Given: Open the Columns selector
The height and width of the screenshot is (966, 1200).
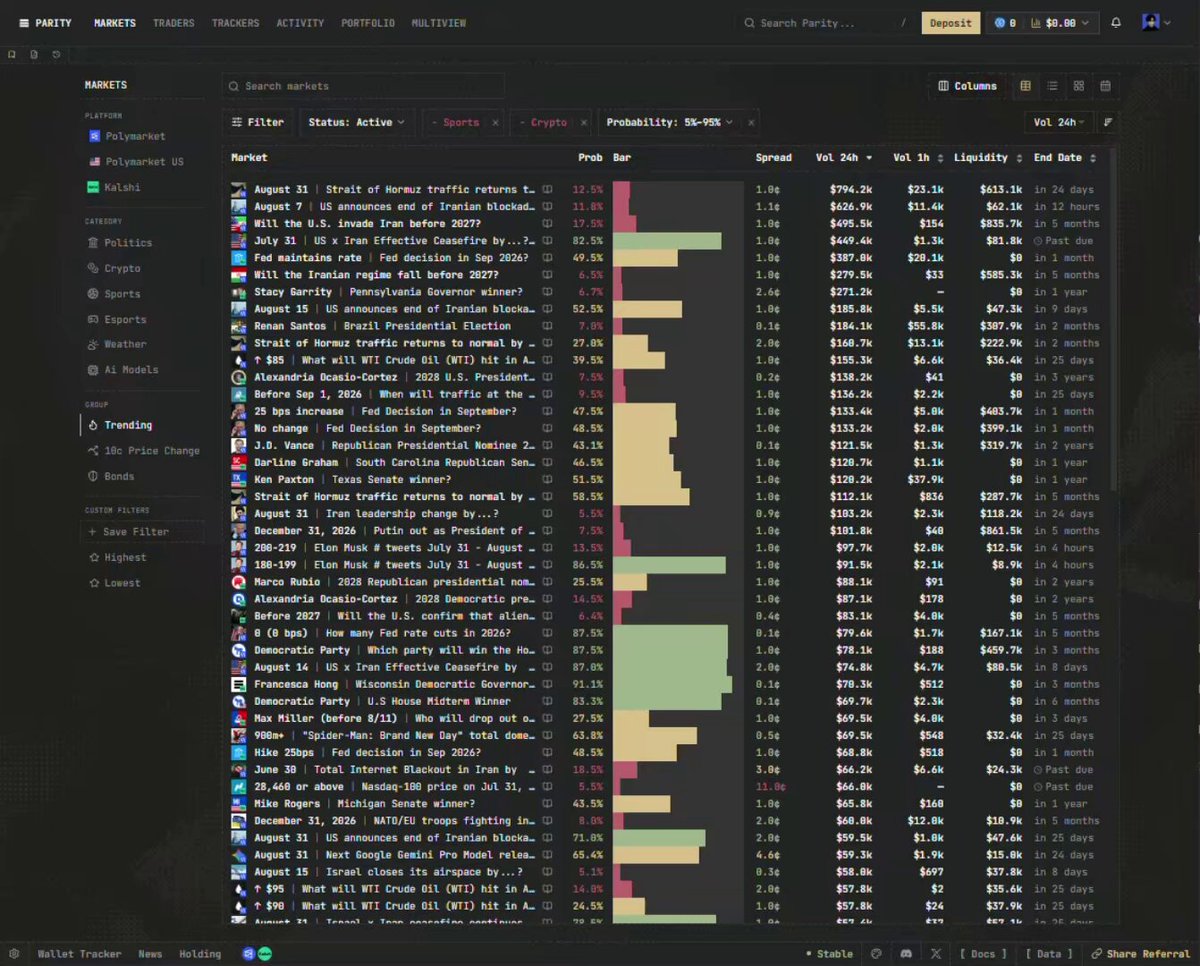Looking at the screenshot, I should 967,86.
